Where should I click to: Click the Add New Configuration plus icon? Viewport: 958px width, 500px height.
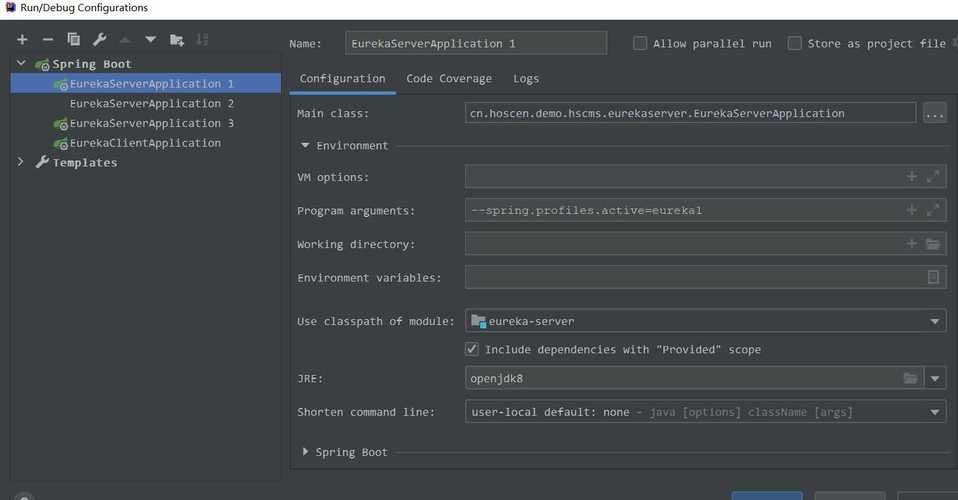click(x=22, y=40)
